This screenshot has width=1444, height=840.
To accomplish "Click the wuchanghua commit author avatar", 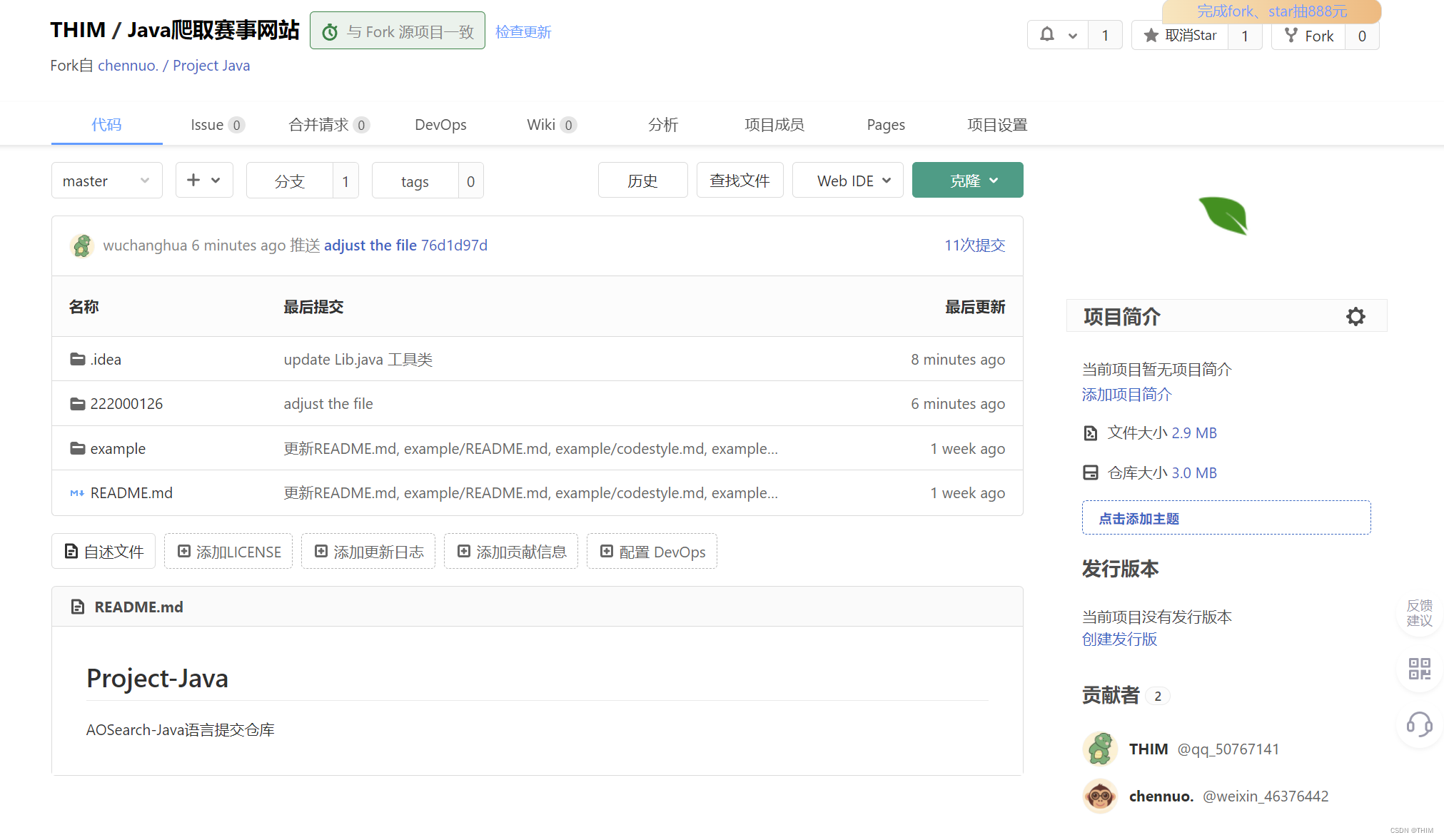I will 82,246.
